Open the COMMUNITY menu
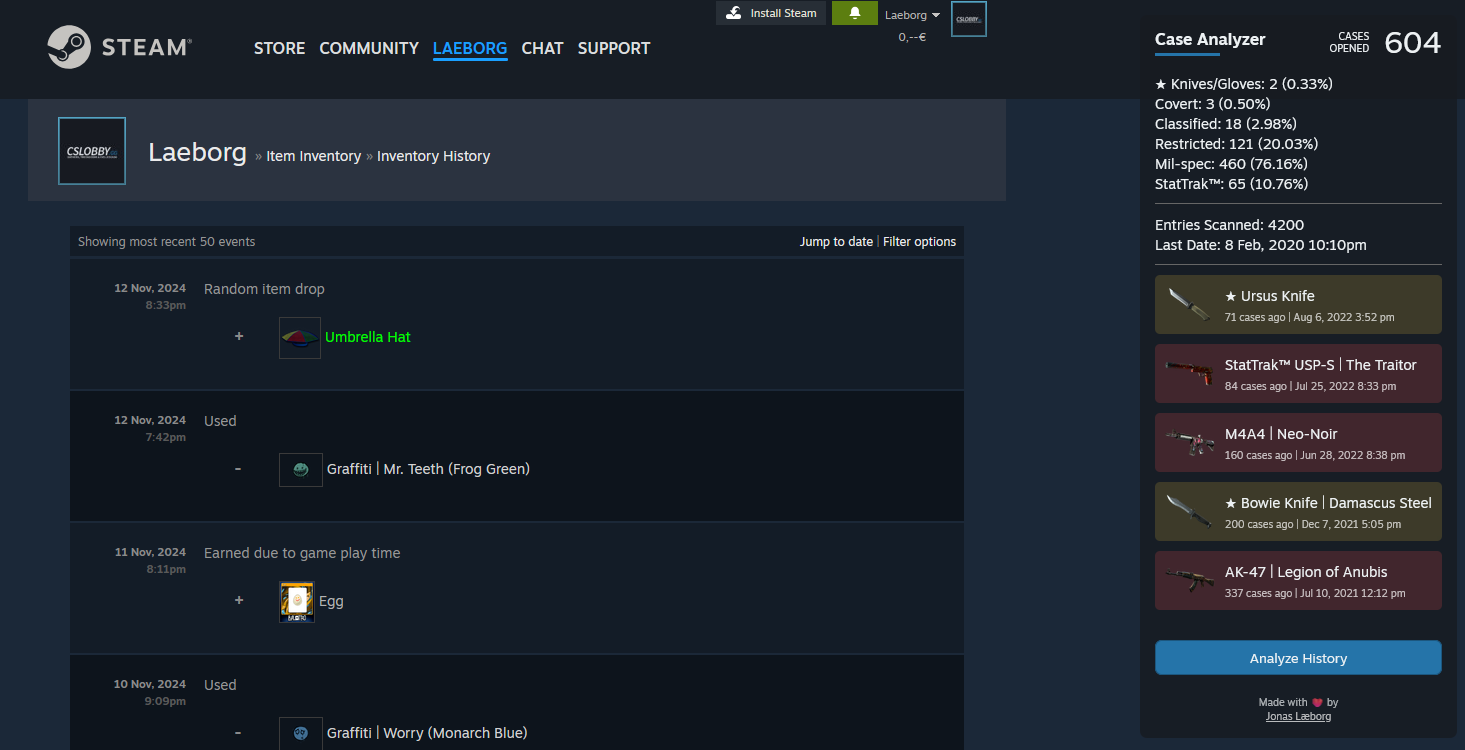Viewport: 1465px width, 750px height. point(369,48)
